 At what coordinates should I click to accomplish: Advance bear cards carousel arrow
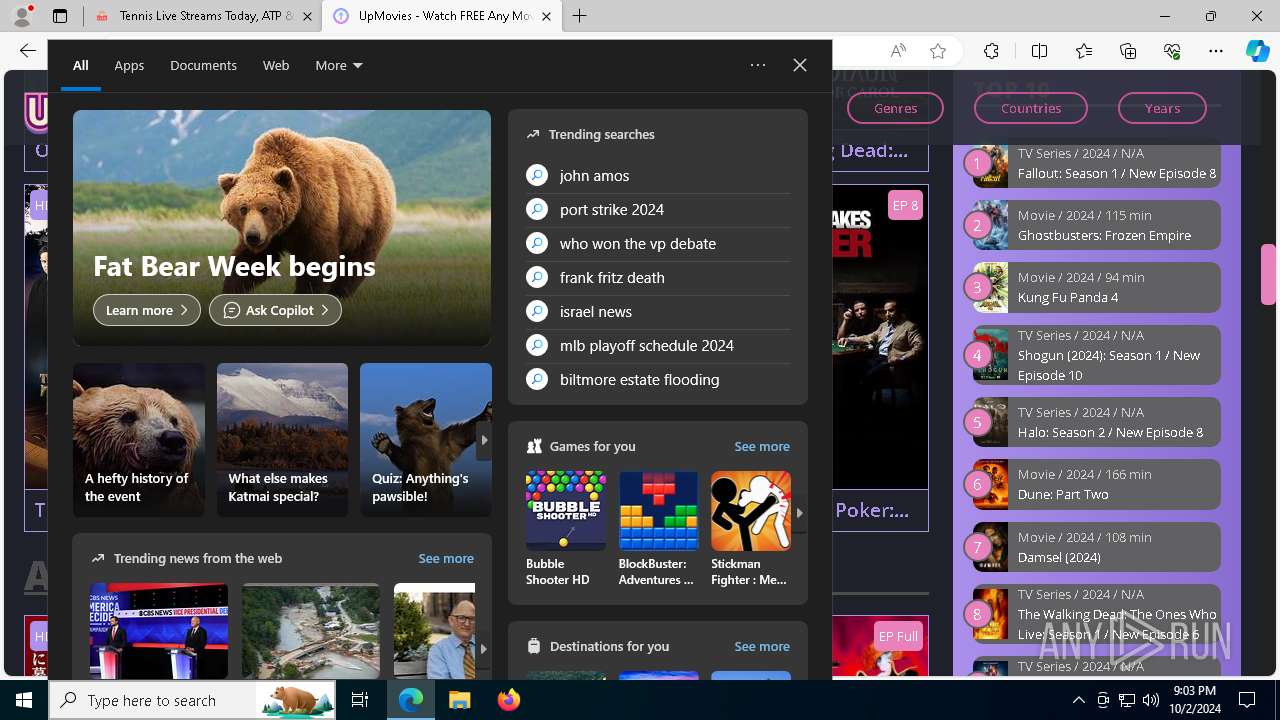point(484,440)
